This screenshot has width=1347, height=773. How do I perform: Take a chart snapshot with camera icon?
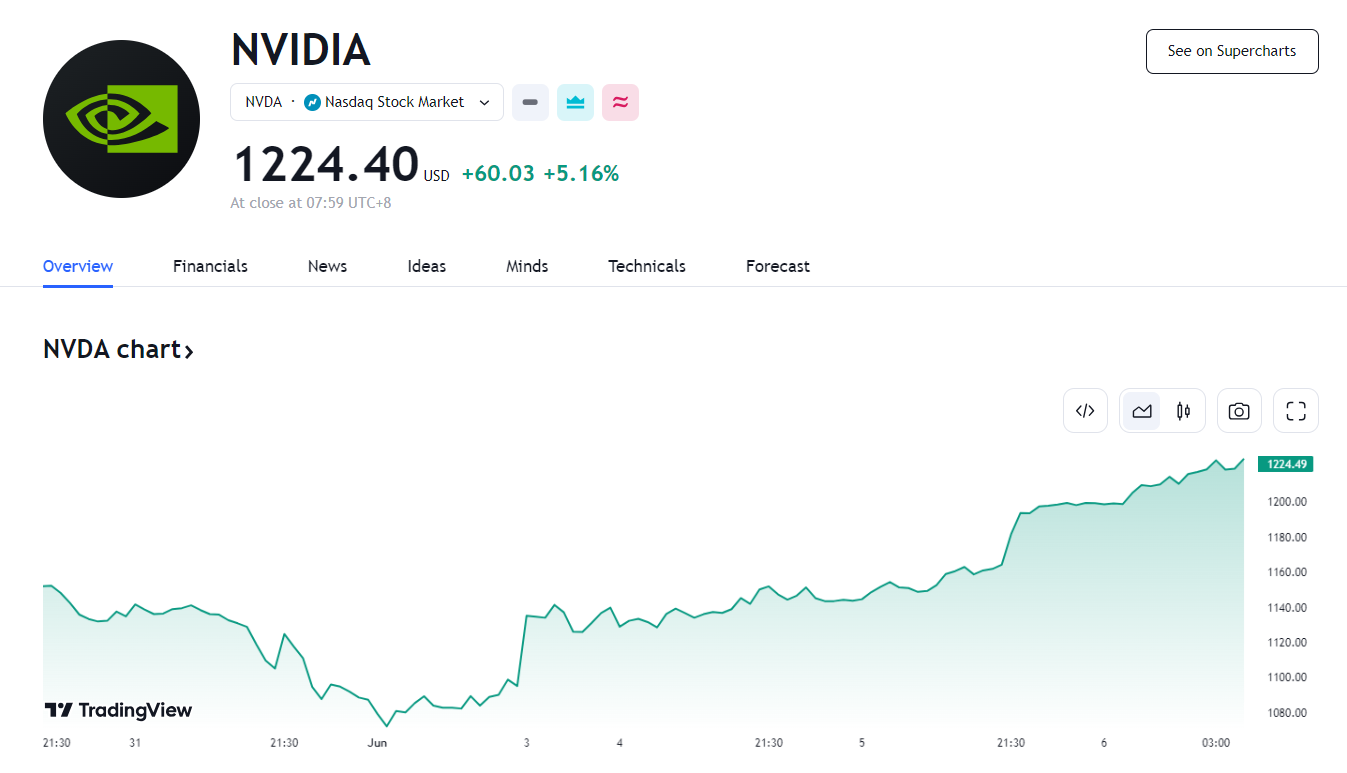click(x=1239, y=410)
